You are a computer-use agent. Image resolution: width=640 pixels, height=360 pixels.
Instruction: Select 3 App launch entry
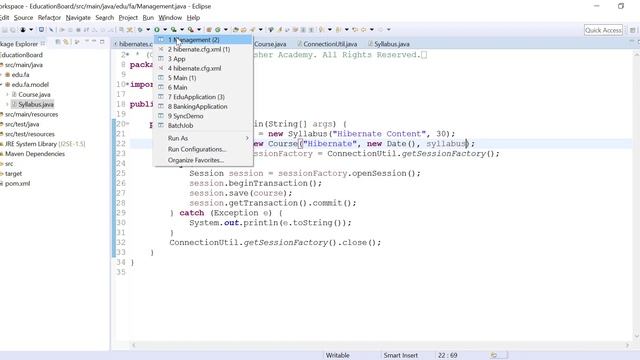[203, 59]
